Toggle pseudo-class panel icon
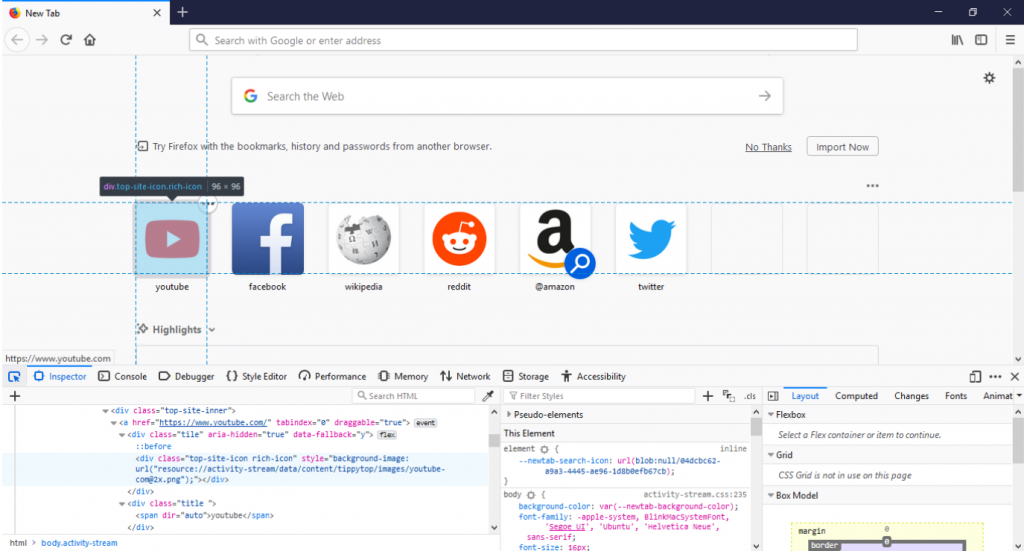Viewport: 1024px width, 551px height. tap(728, 396)
